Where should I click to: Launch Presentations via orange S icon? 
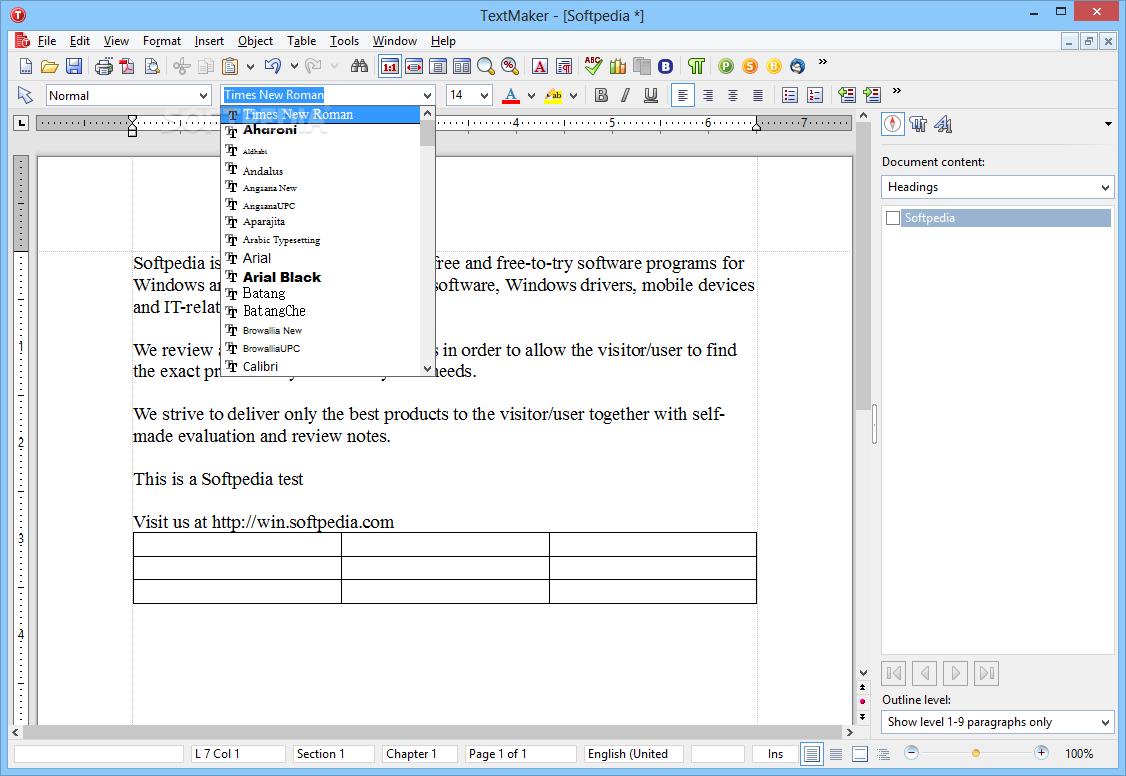[750, 67]
